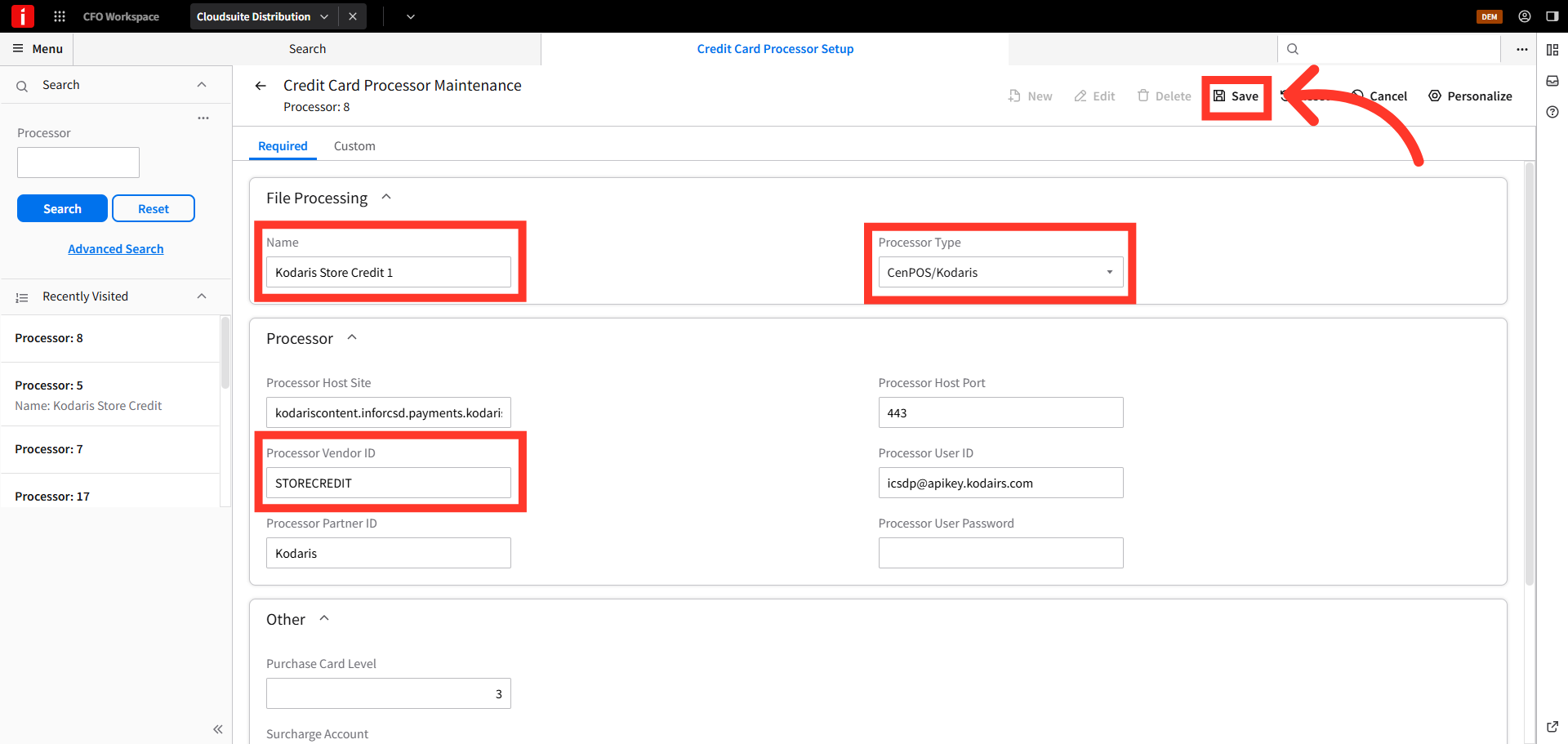Viewport: 1568px width, 744px height.
Task: Click the Recently Visited list scrollbar
Action: click(x=225, y=353)
